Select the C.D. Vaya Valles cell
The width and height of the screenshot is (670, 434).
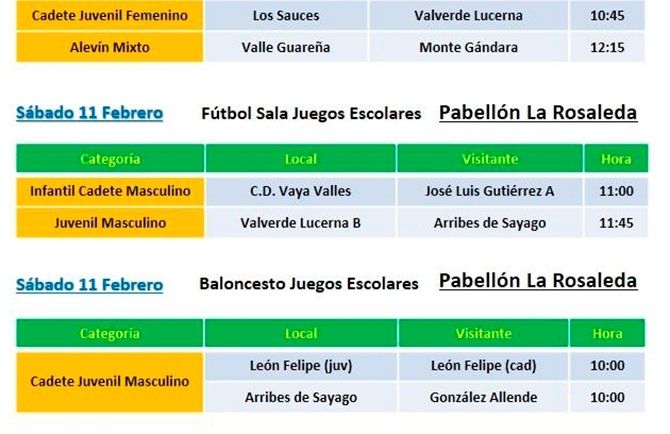(300, 191)
